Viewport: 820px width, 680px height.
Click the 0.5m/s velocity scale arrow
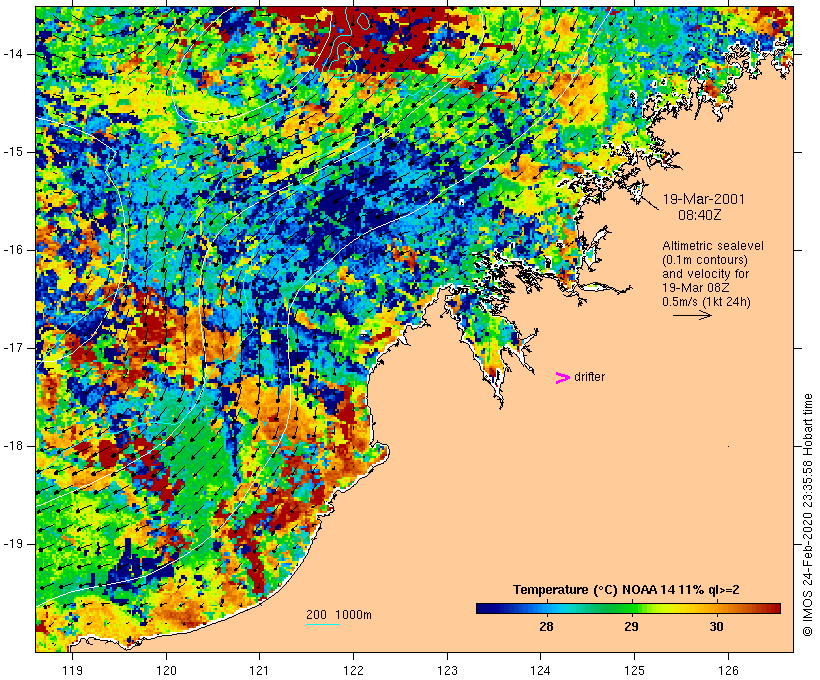click(692, 315)
